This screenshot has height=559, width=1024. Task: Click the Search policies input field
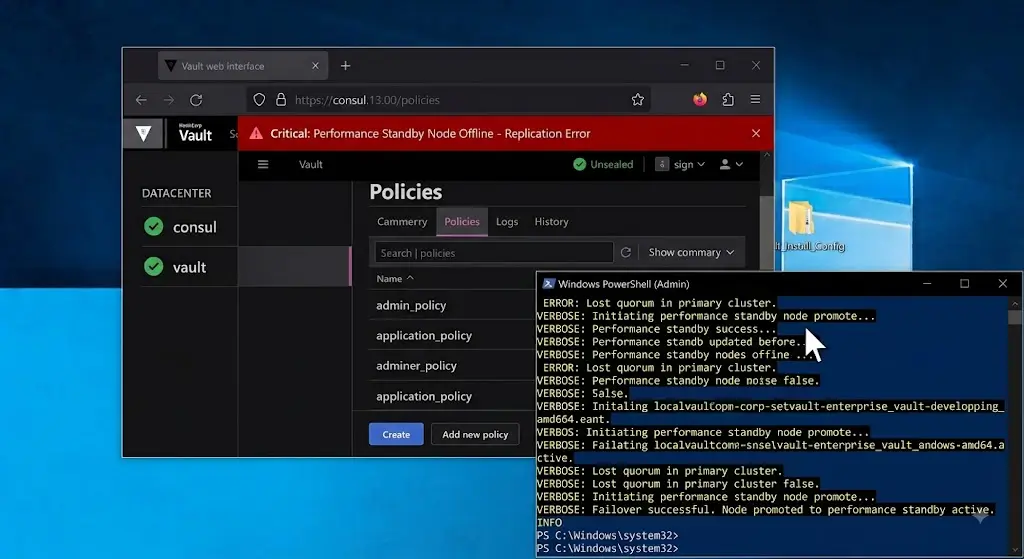click(494, 253)
